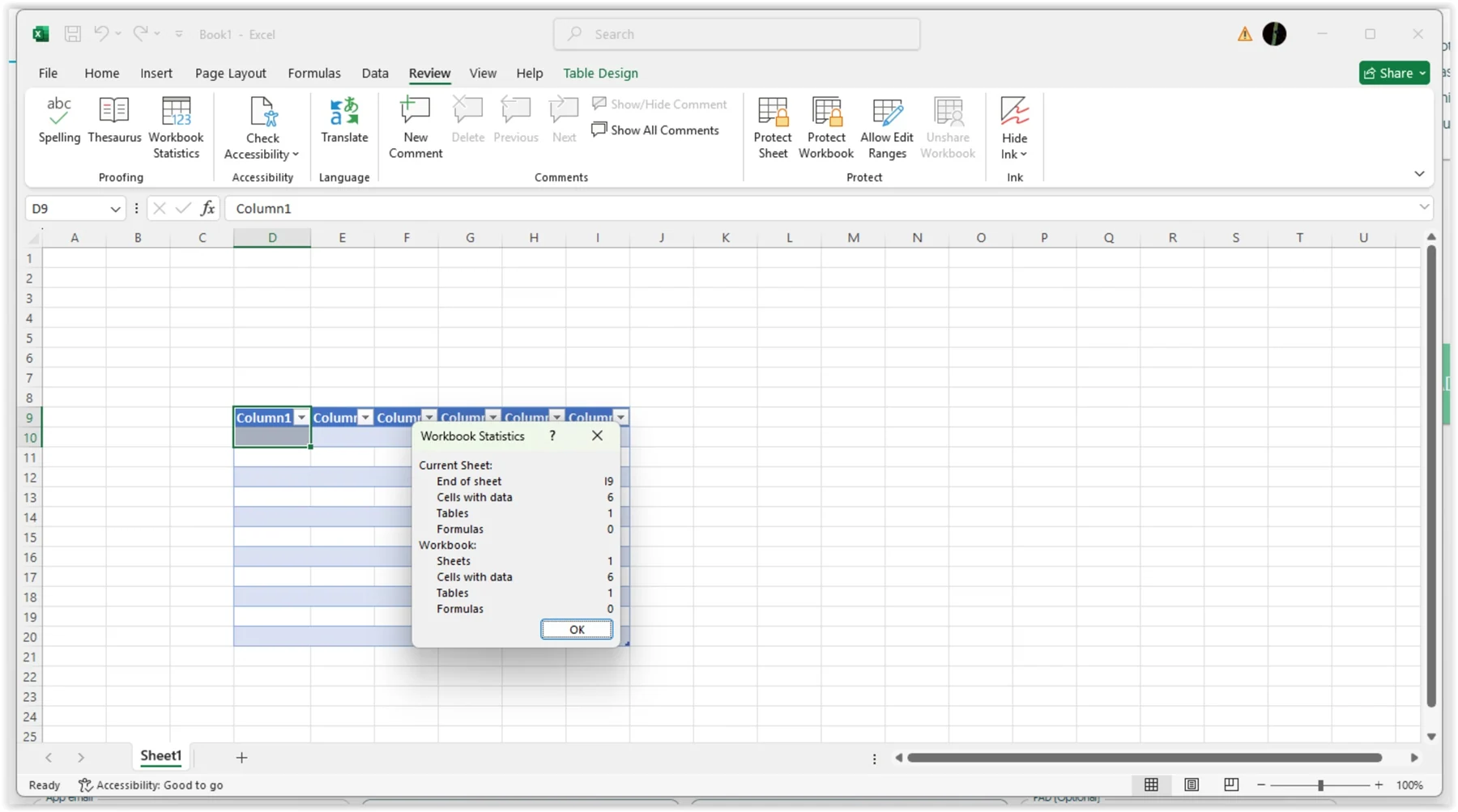The width and height of the screenshot is (1458, 812).
Task: Close the Workbook Statistics dialog
Action: point(597,436)
